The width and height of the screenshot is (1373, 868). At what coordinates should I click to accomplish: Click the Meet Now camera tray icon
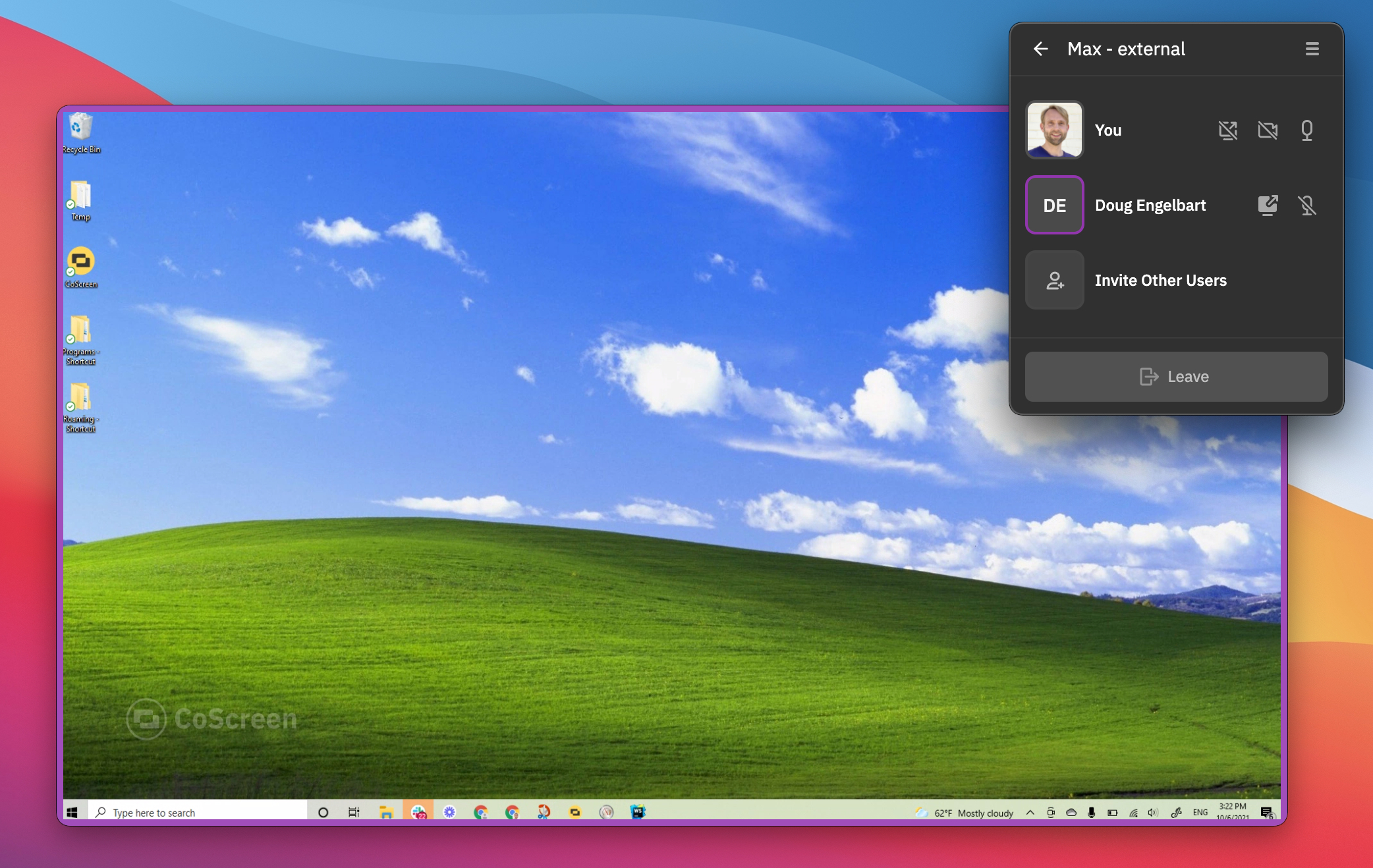[x=1051, y=813]
